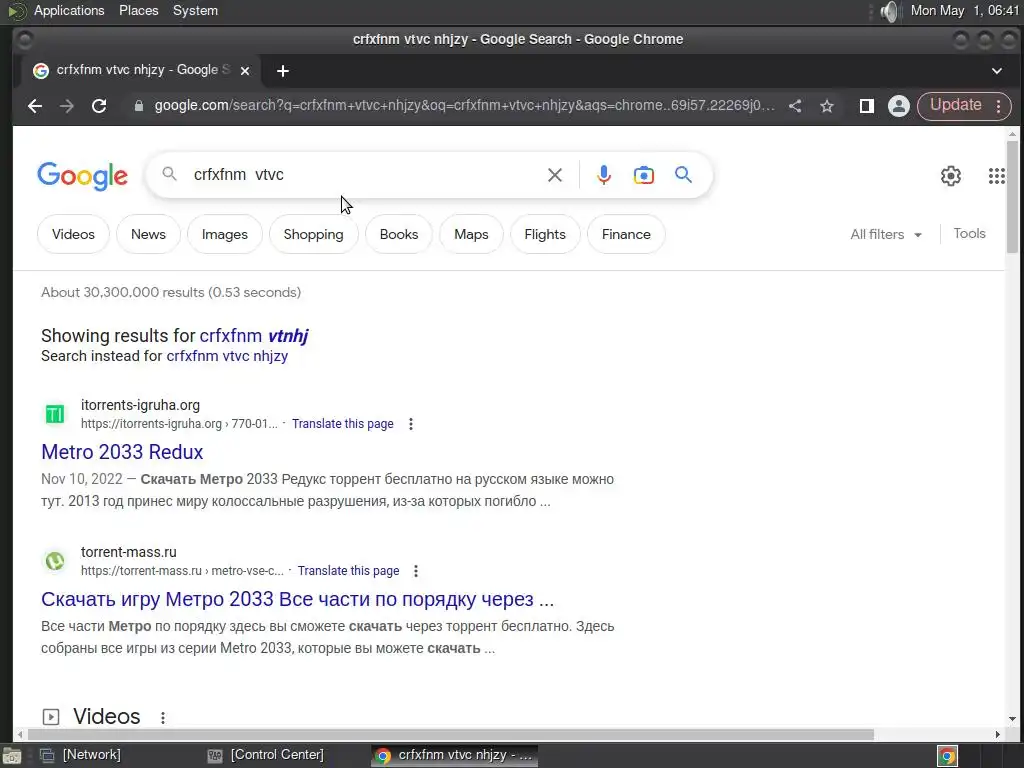Open the Google apps grid

[x=997, y=176]
